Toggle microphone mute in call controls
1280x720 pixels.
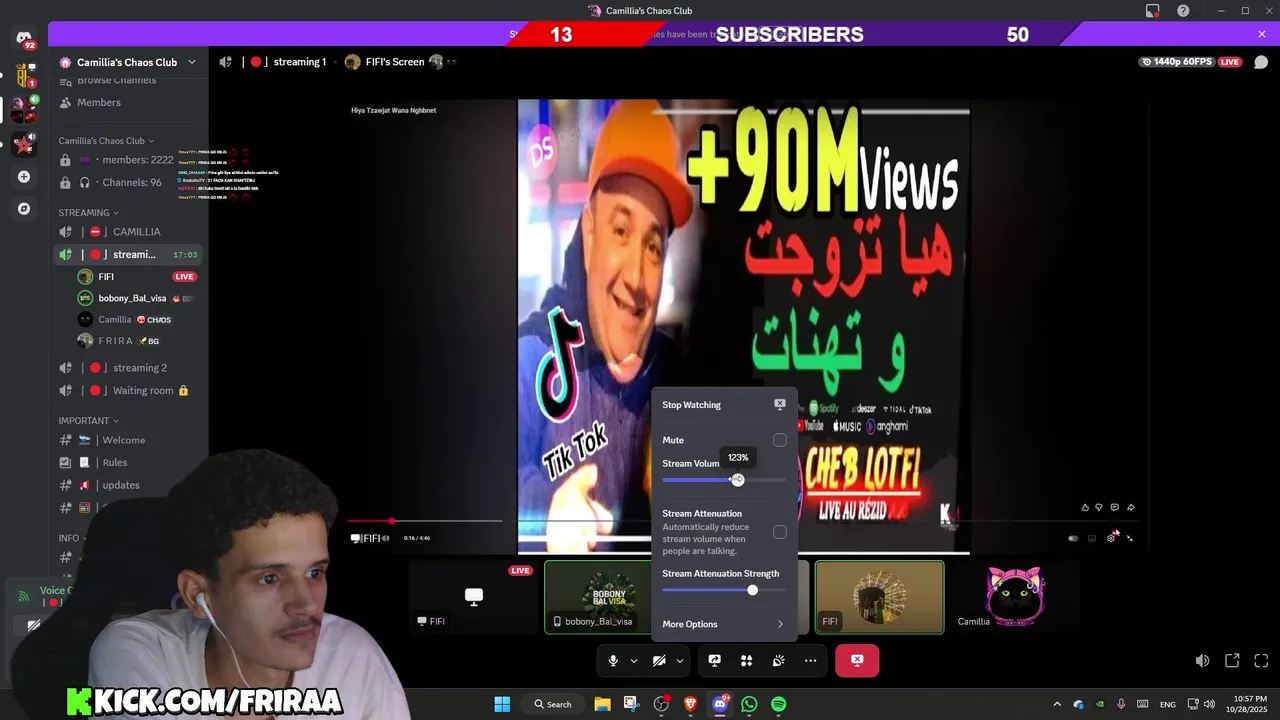[613, 661]
